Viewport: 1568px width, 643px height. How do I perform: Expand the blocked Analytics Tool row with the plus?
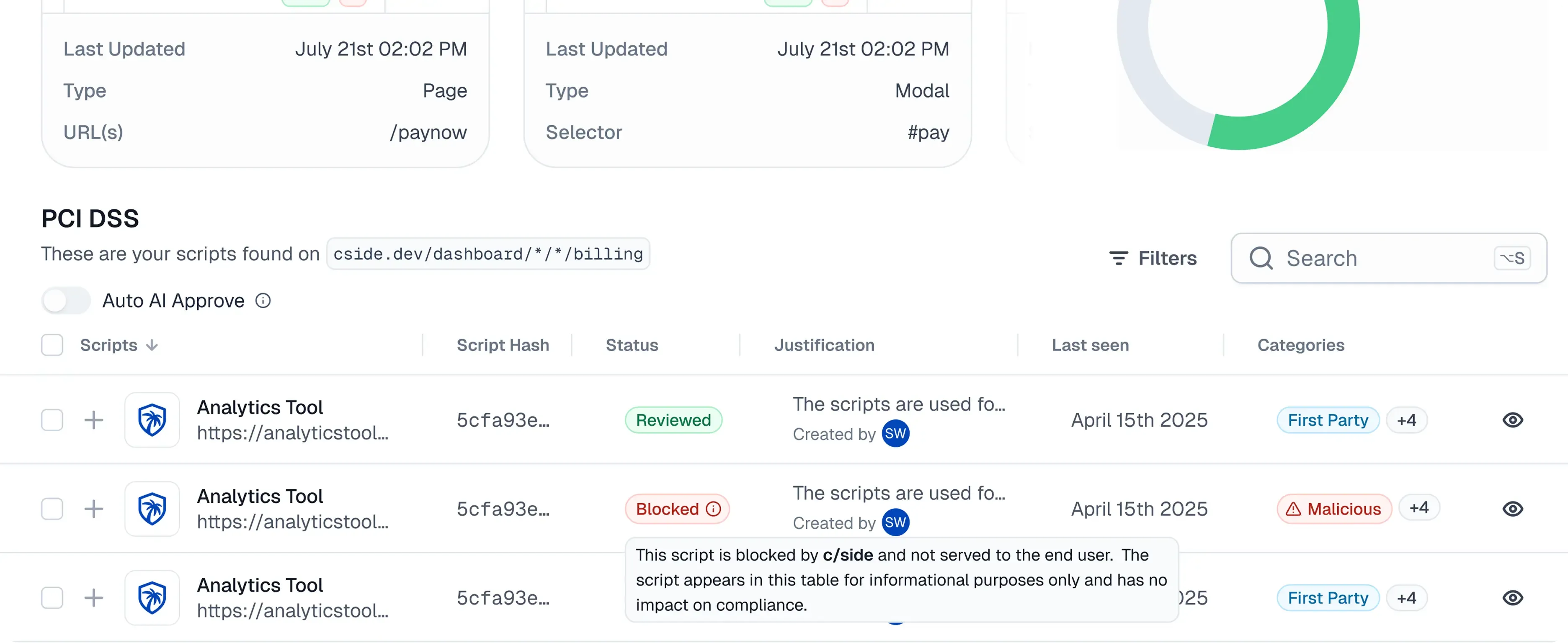(x=94, y=509)
